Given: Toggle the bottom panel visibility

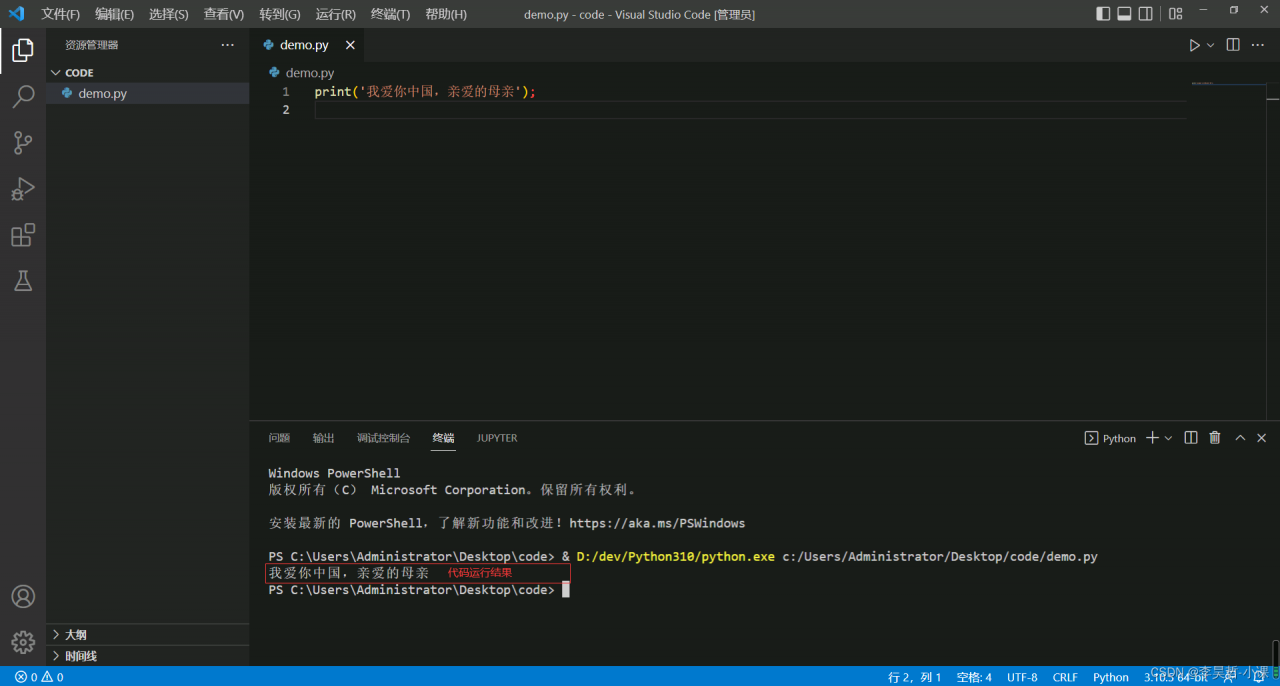Looking at the screenshot, I should 1124,14.
